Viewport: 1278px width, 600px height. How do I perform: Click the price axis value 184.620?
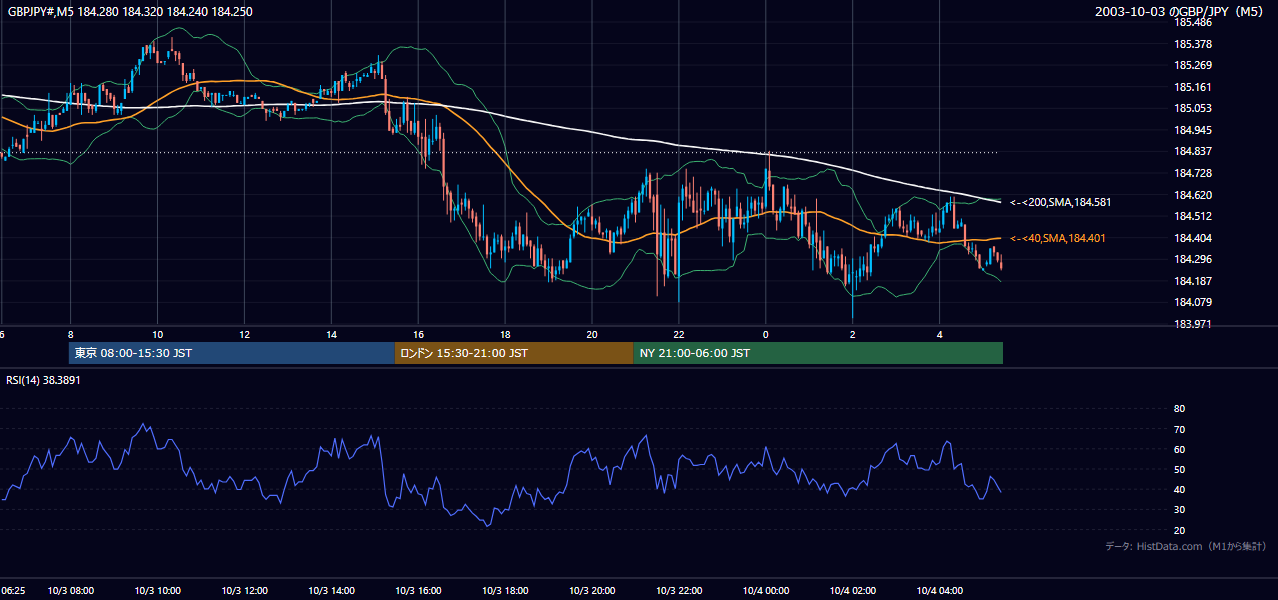click(x=1193, y=195)
